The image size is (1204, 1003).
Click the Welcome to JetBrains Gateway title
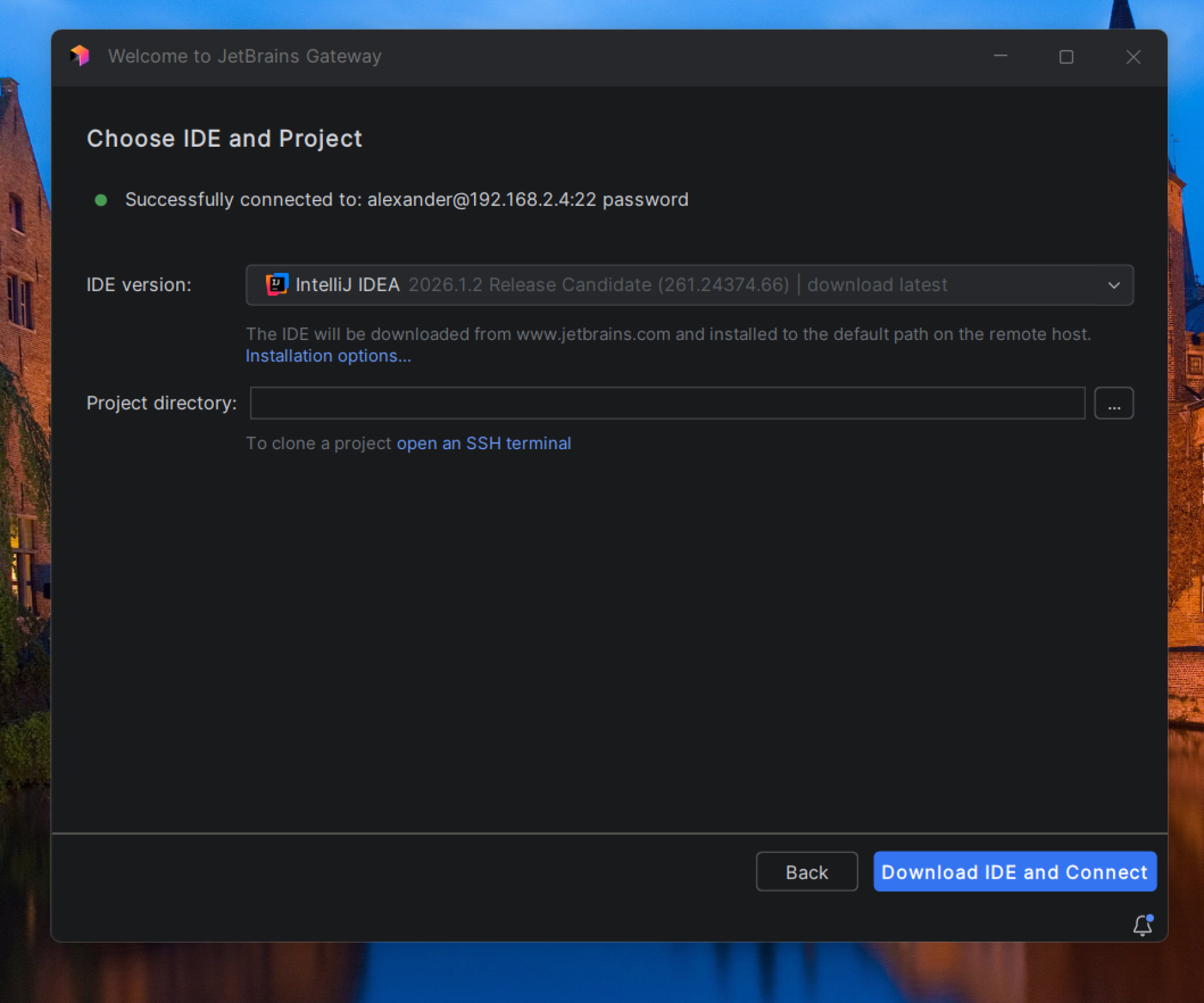245,56
